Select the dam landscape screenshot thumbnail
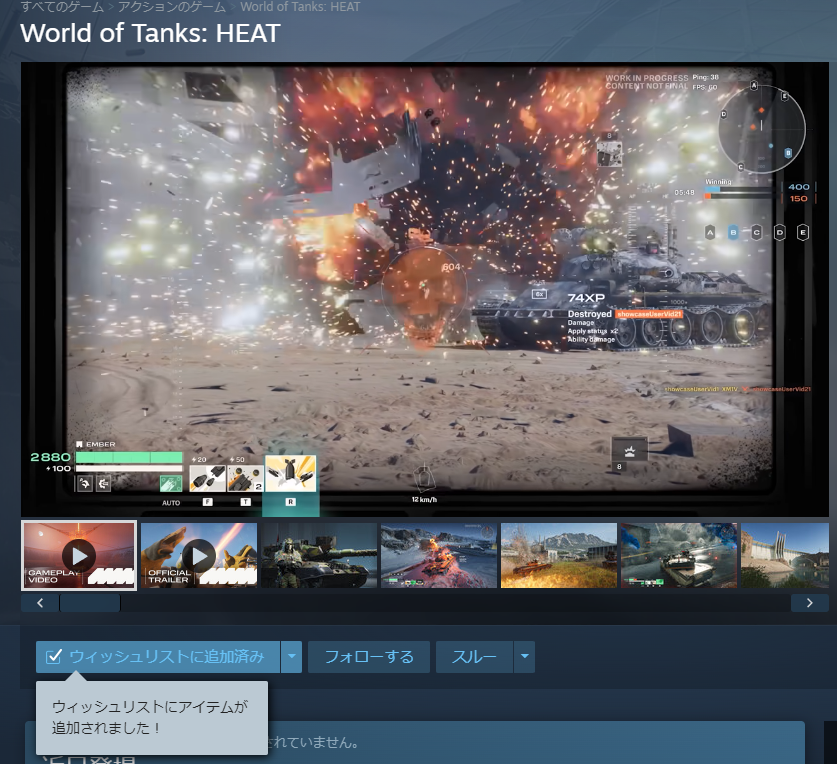The width and height of the screenshot is (837, 764). click(x=785, y=555)
